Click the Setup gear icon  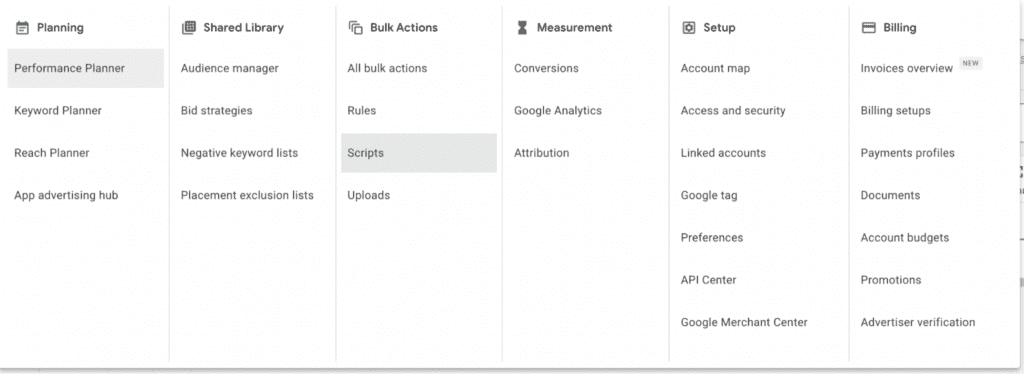point(688,27)
